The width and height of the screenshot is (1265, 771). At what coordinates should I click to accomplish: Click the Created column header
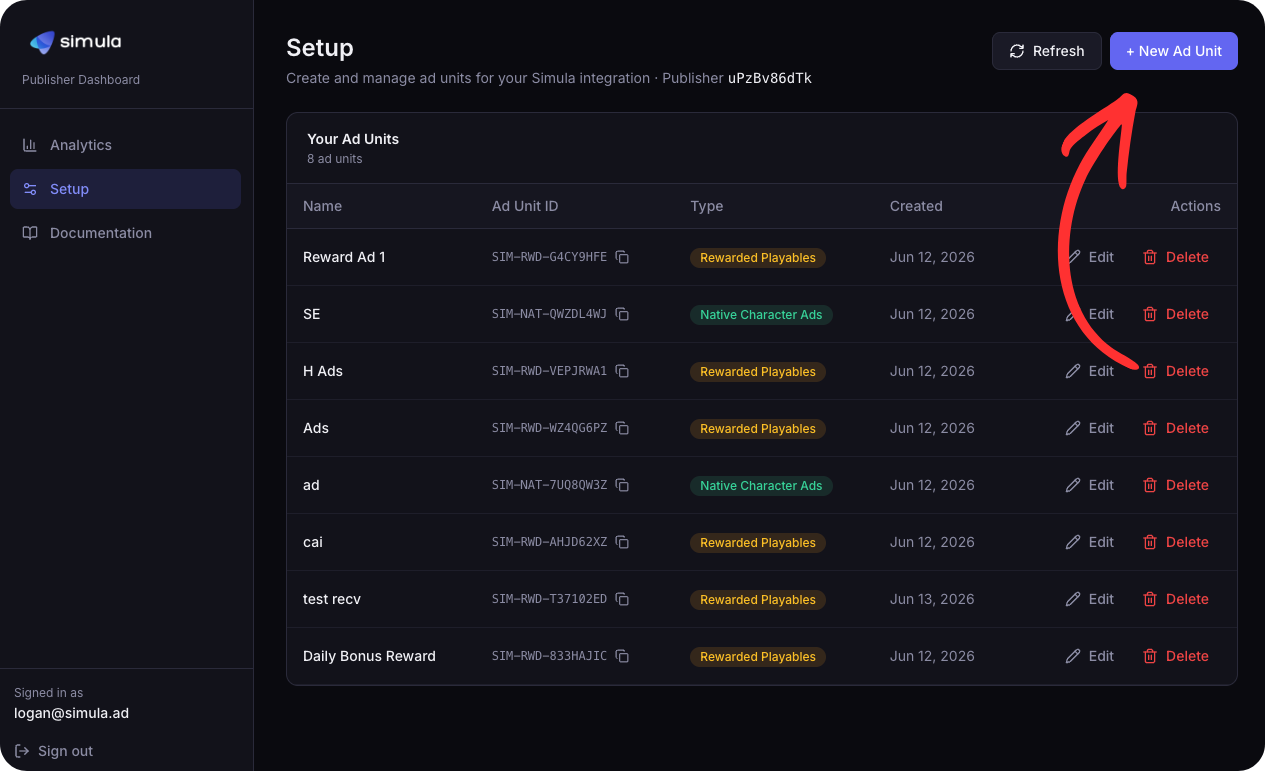pos(916,206)
